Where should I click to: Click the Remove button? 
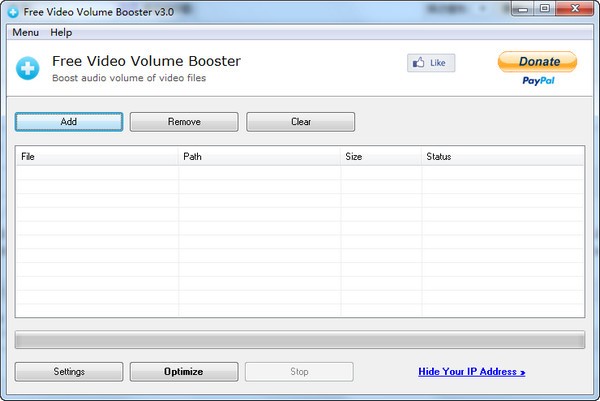pyautogui.click(x=184, y=122)
